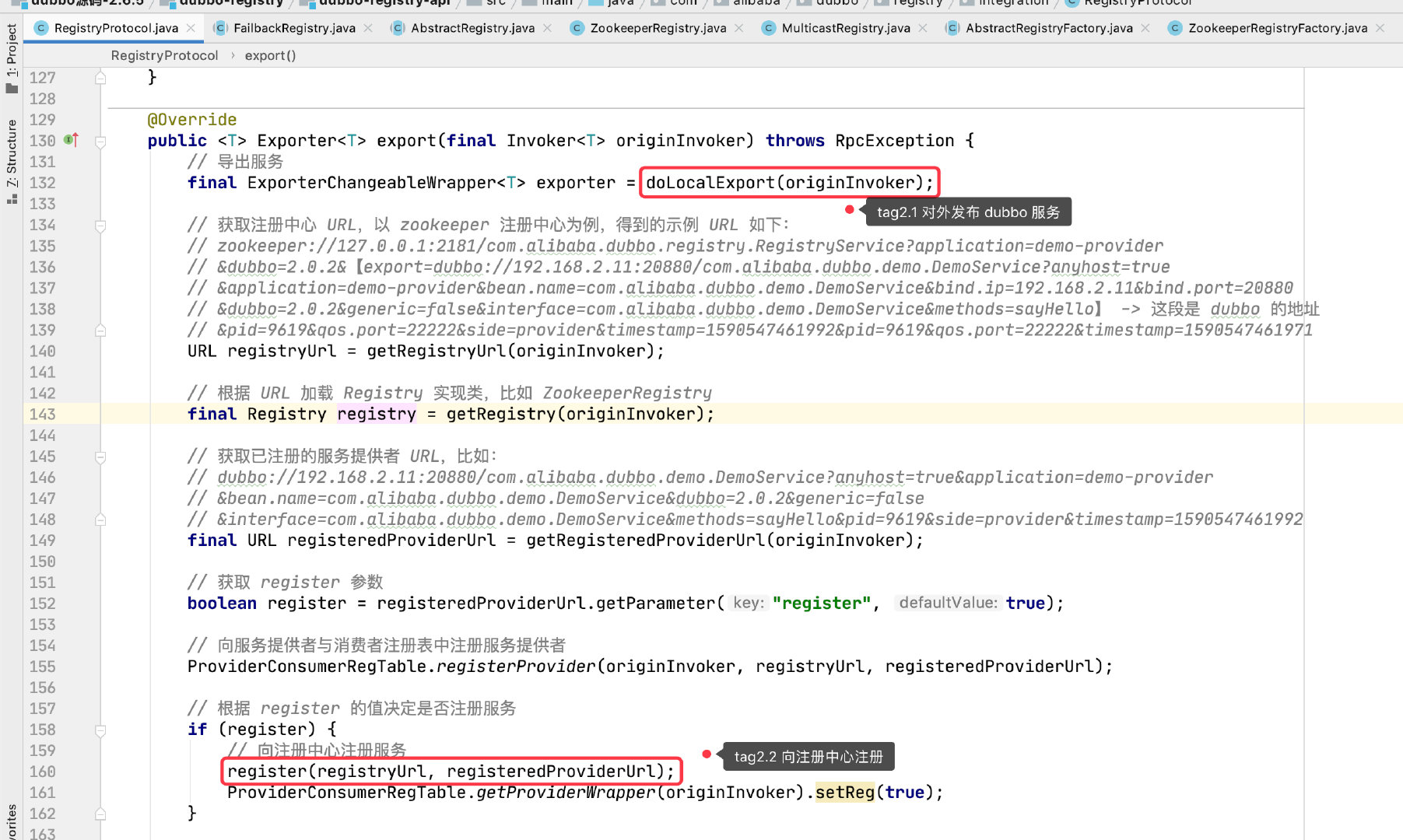Click the if (register) statement on line 158
The height and width of the screenshot is (840, 1403).
click(261, 730)
